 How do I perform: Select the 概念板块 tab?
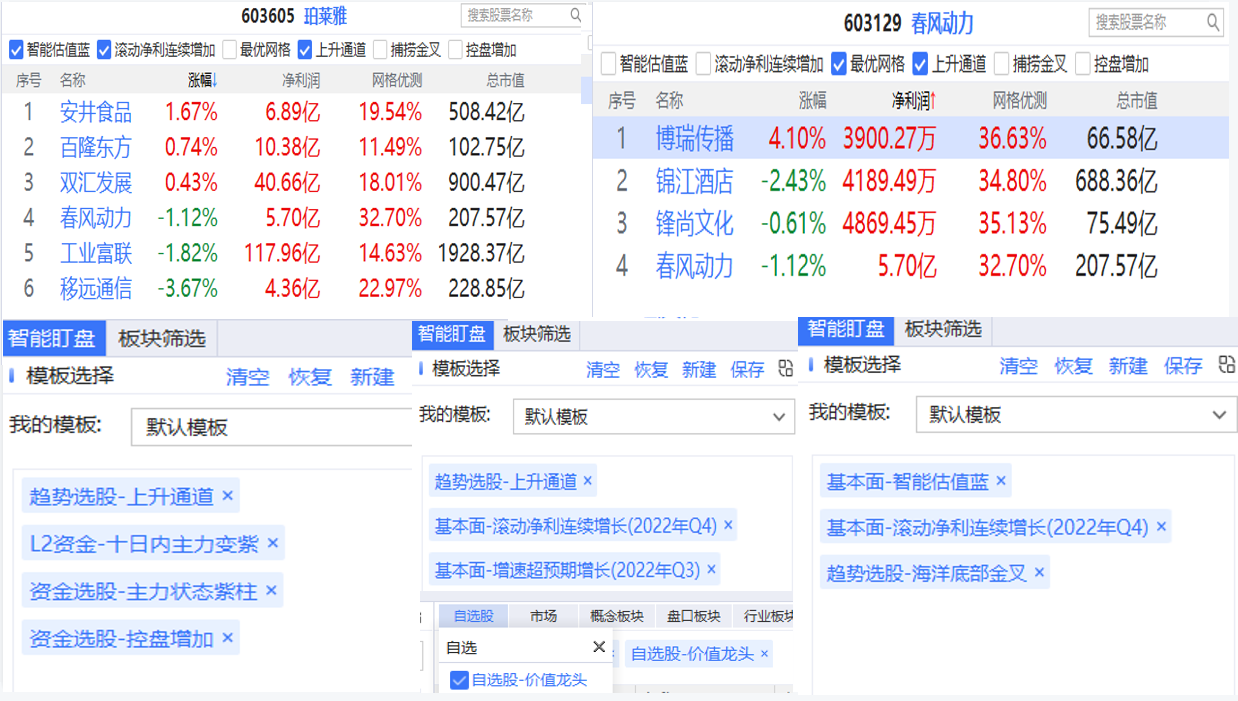point(617,616)
